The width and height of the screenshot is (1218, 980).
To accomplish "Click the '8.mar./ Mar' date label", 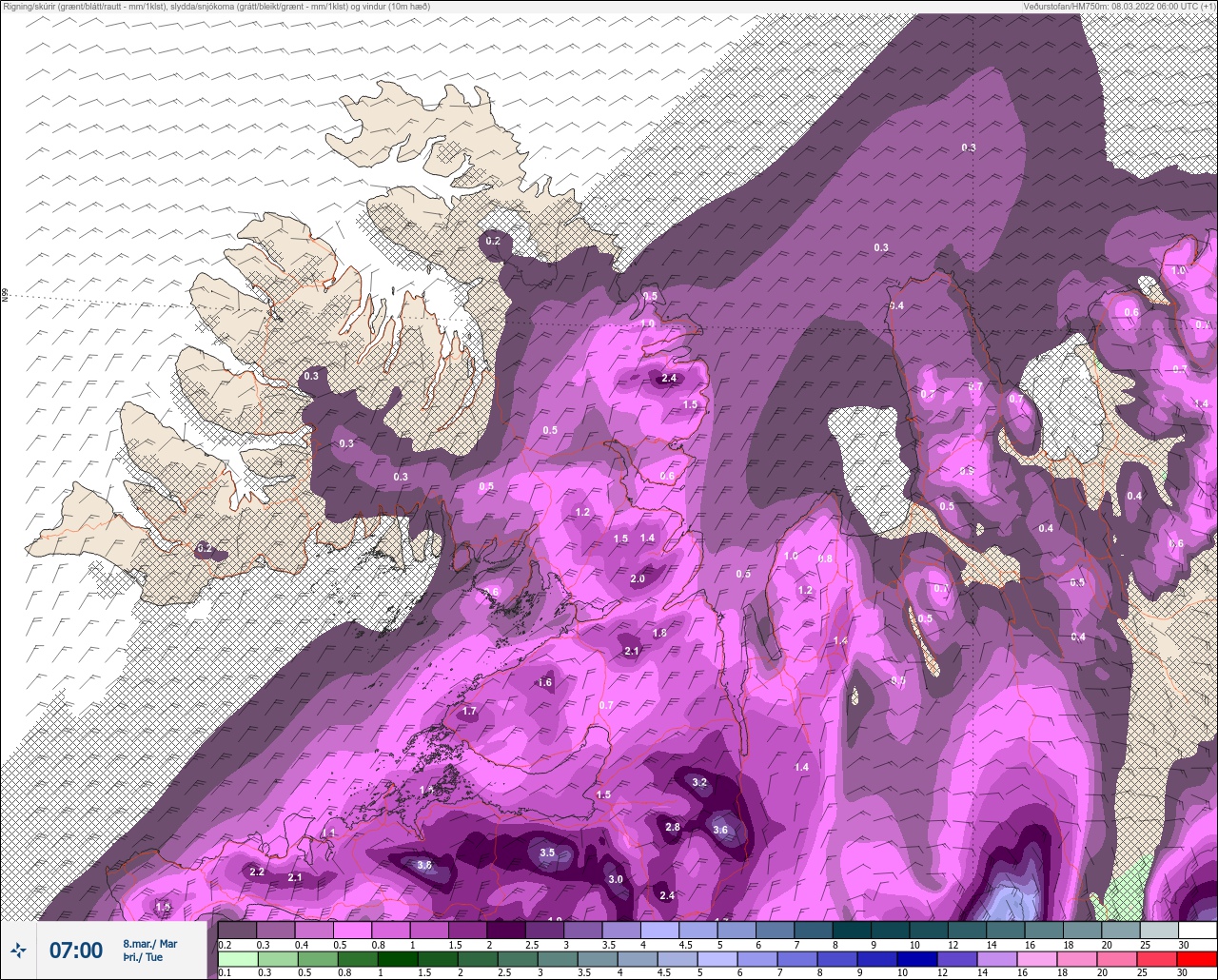I will [150, 944].
